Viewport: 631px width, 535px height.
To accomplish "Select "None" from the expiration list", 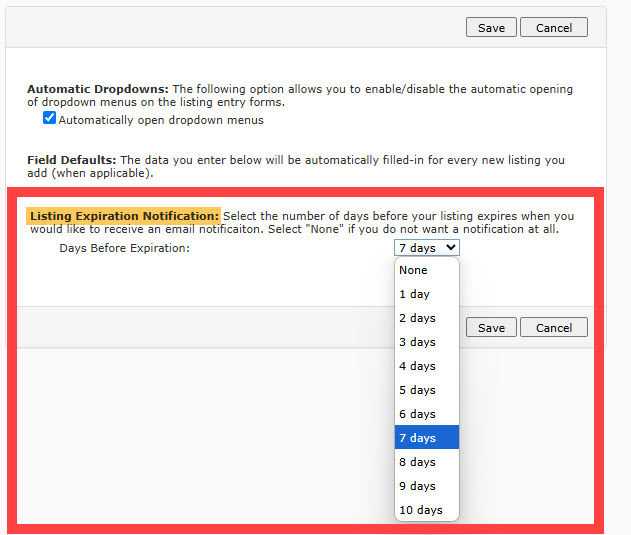I will (x=413, y=270).
